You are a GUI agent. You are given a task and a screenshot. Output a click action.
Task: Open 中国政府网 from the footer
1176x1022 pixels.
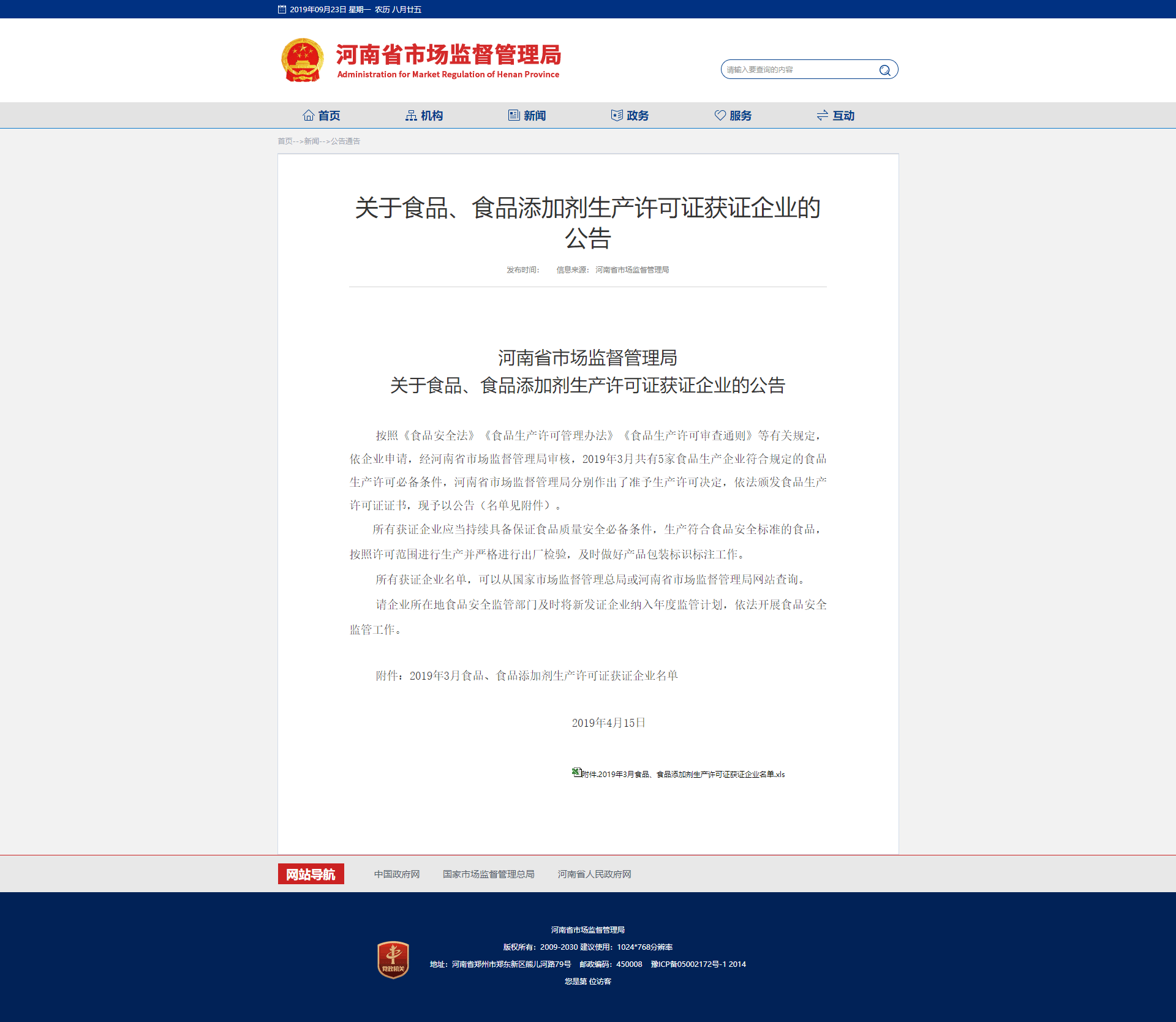pos(396,874)
